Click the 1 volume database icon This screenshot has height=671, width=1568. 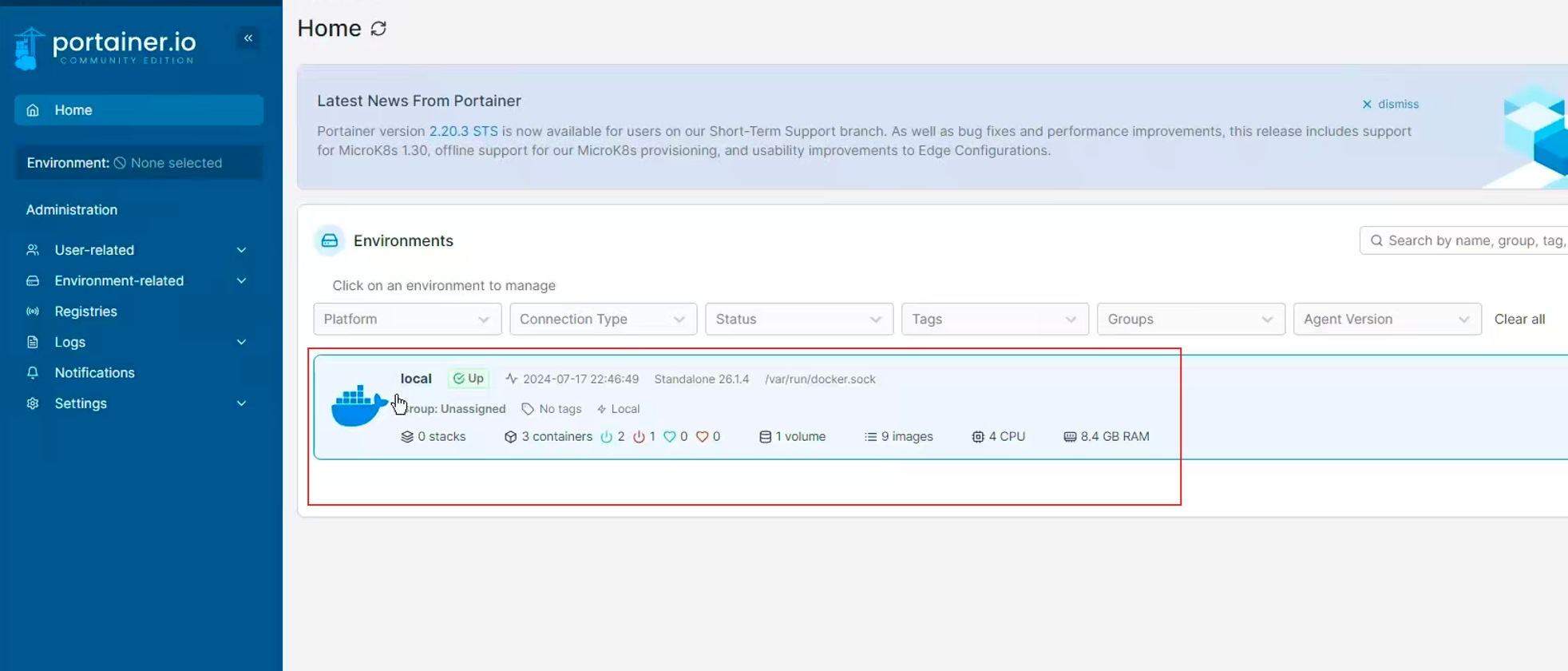click(765, 437)
